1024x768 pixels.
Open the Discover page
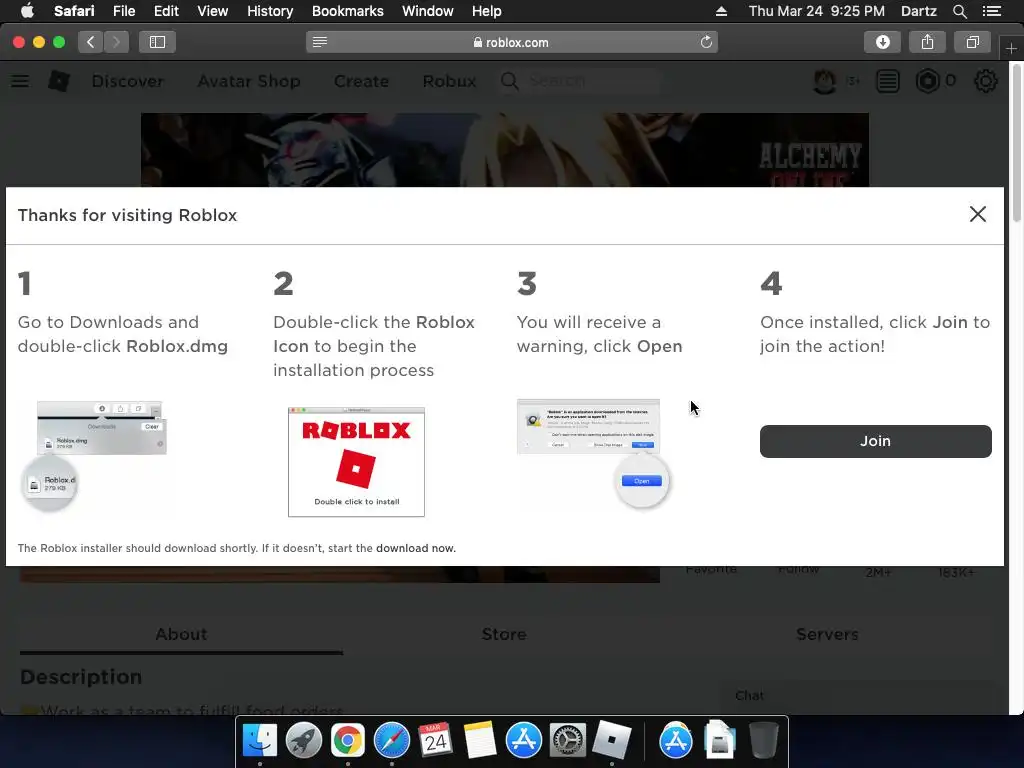click(127, 81)
